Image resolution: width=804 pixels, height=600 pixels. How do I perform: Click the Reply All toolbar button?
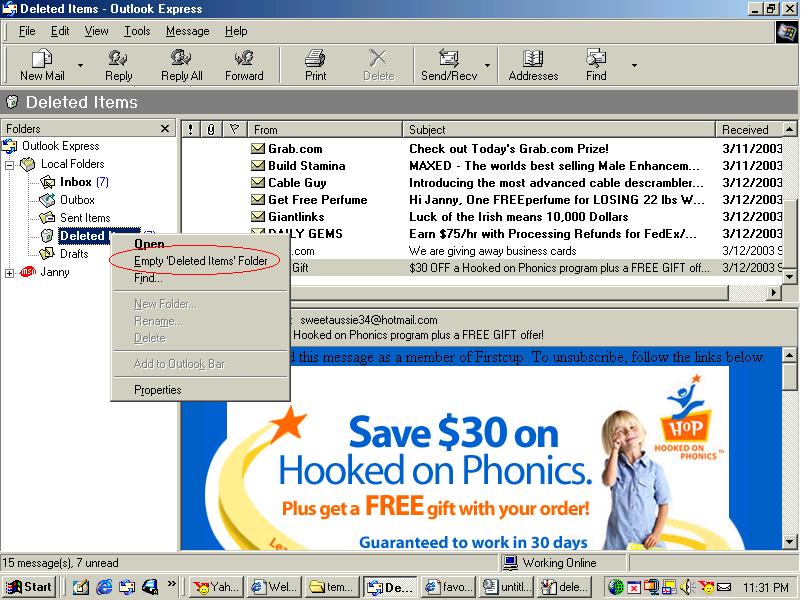click(x=182, y=65)
